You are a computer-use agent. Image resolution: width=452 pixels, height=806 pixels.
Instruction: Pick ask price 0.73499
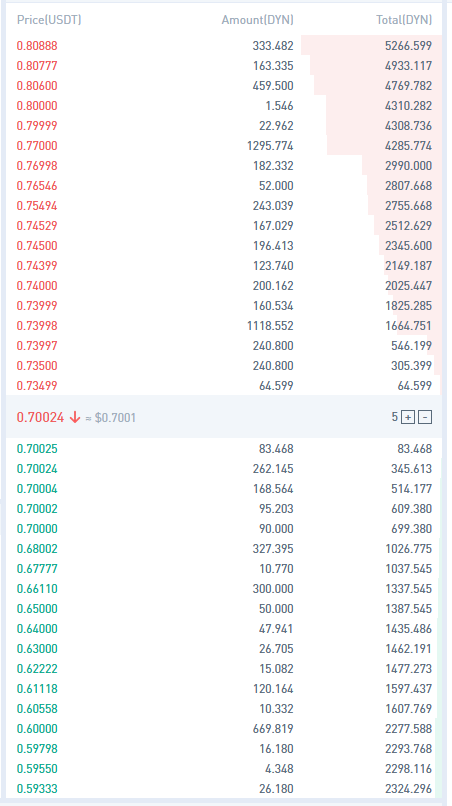coord(37,386)
